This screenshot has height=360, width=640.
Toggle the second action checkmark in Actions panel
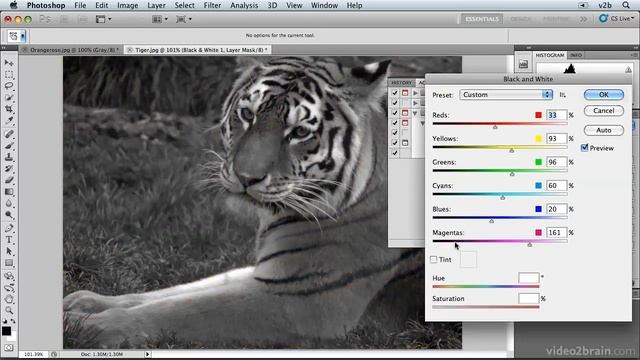coord(395,103)
